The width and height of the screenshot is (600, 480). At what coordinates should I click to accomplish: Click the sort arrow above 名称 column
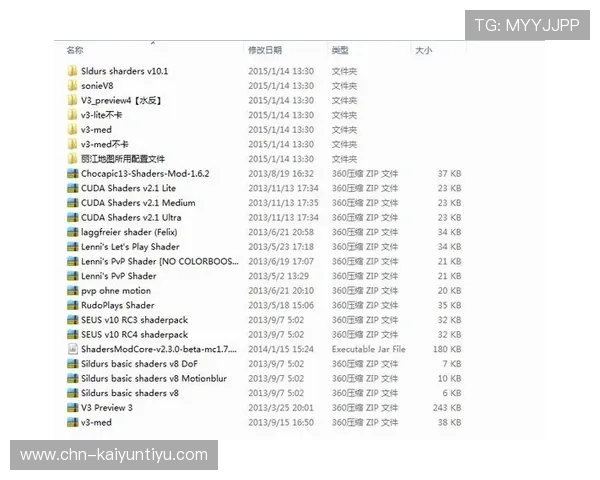pyautogui.click(x=153, y=43)
